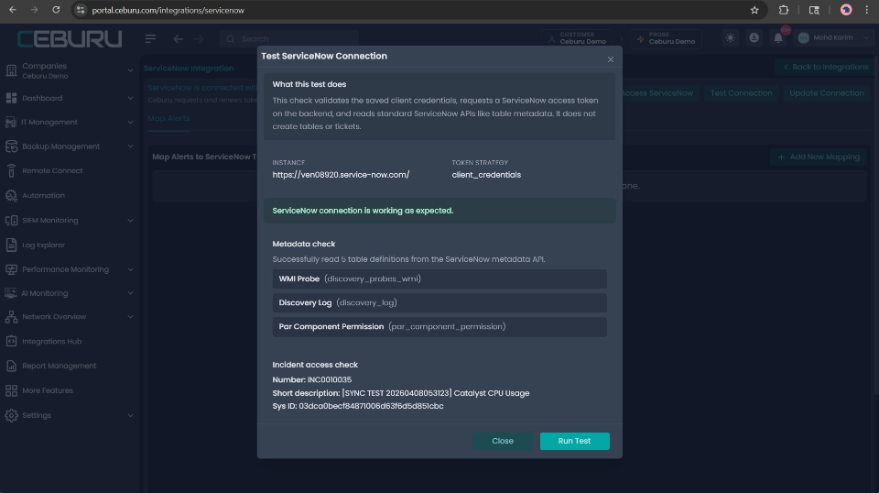Screen dimensions: 879x493
Task: Select the Map Alerts tab
Action: click(x=169, y=118)
